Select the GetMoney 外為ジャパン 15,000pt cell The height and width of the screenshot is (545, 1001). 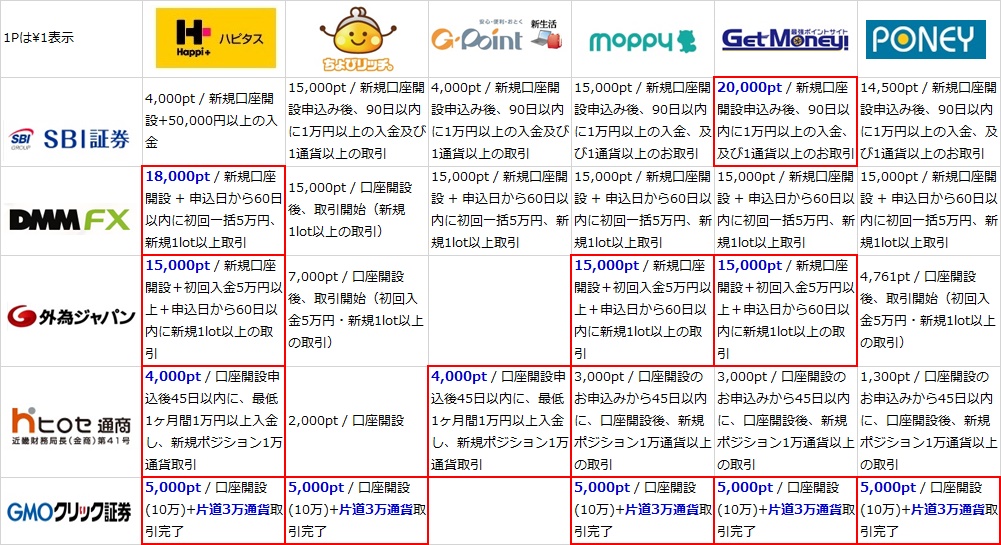[786, 311]
